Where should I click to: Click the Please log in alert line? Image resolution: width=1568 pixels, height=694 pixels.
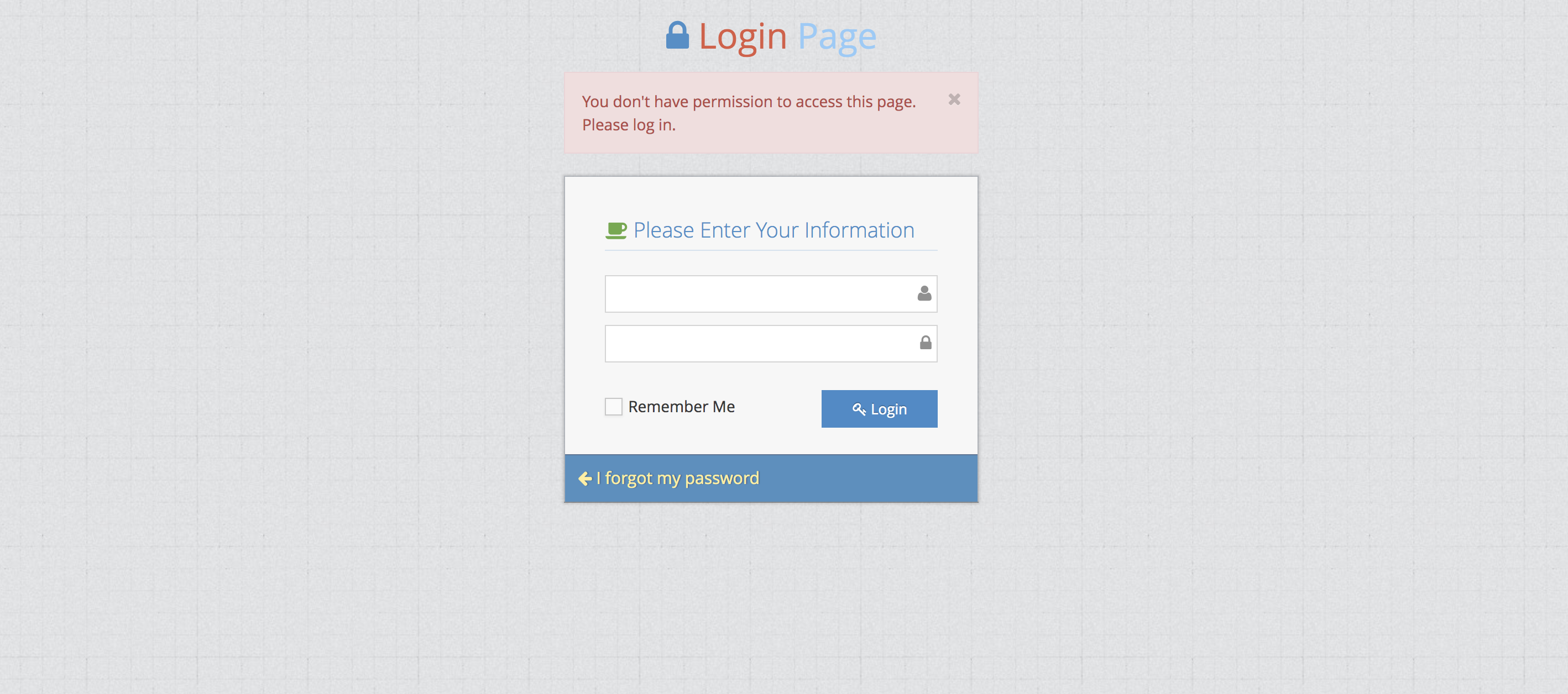click(629, 125)
